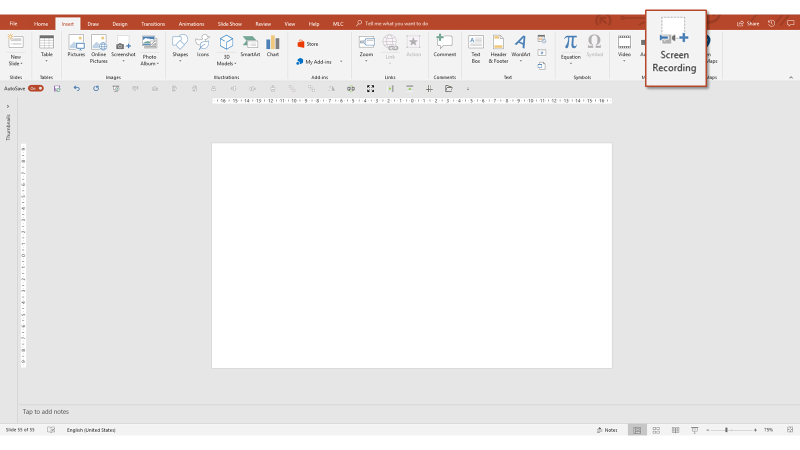Click English (United States) language indicator

pos(91,430)
